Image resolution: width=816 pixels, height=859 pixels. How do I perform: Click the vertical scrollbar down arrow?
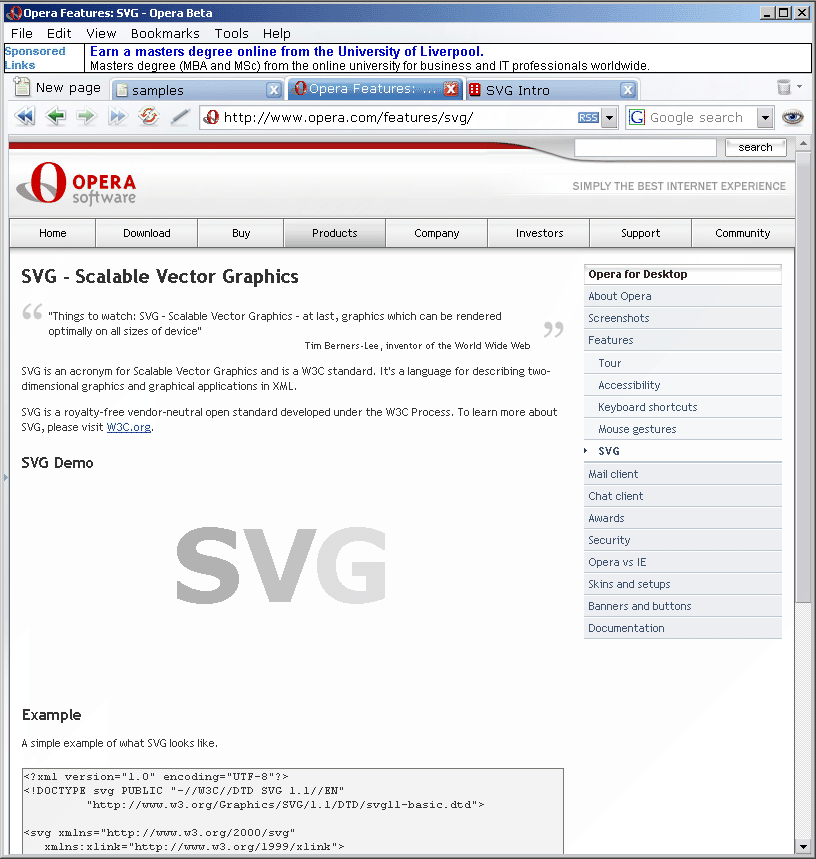[803, 846]
